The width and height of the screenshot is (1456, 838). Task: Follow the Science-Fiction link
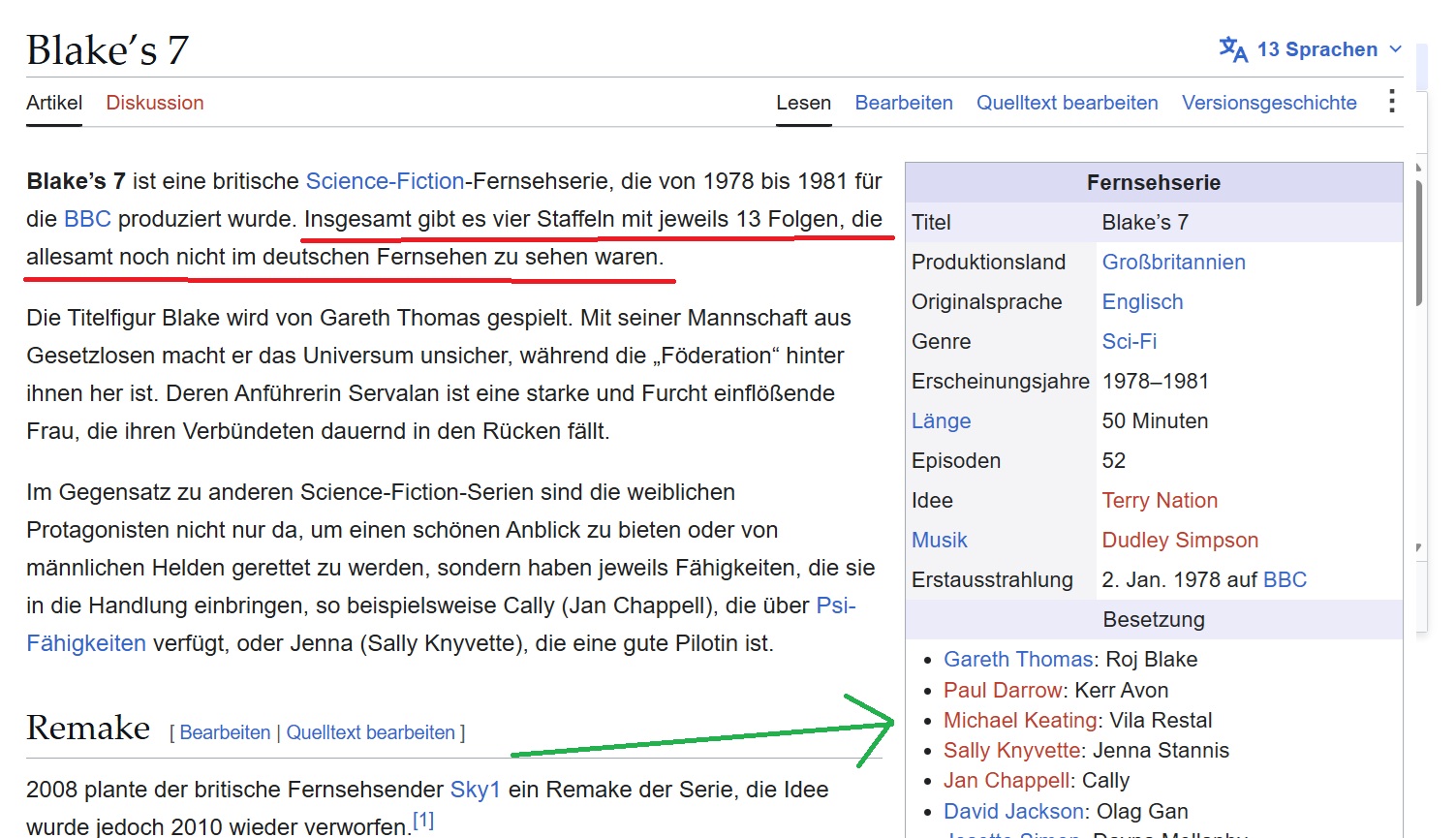pos(385,181)
